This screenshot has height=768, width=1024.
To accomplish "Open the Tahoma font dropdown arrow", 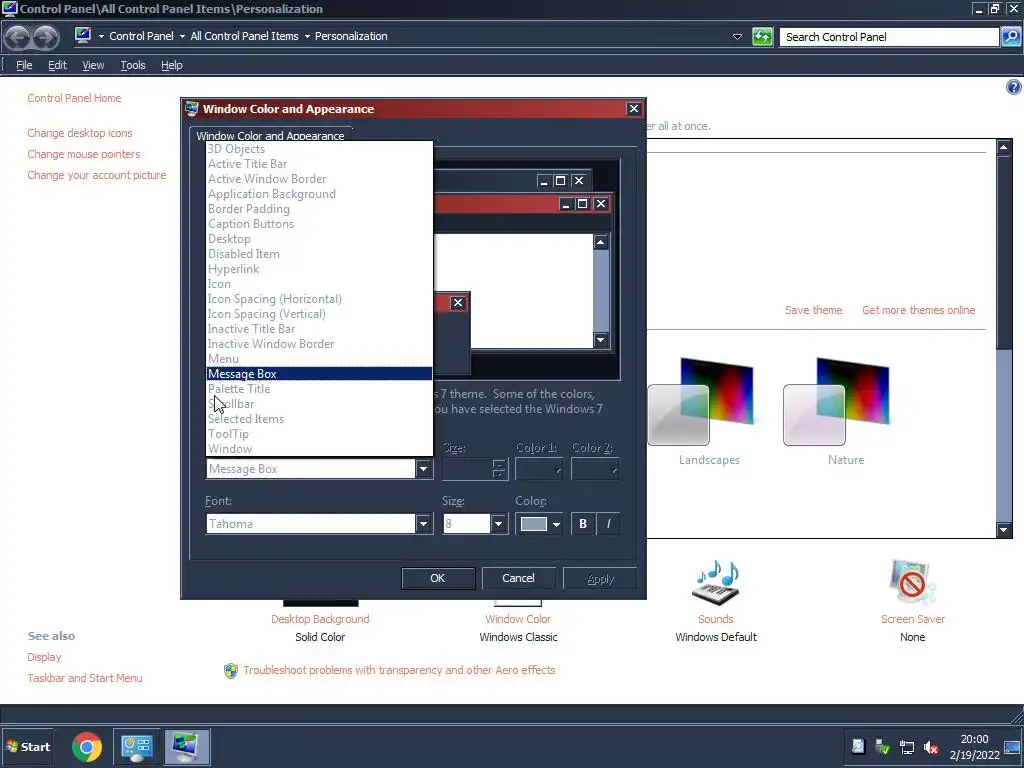I will tap(424, 524).
